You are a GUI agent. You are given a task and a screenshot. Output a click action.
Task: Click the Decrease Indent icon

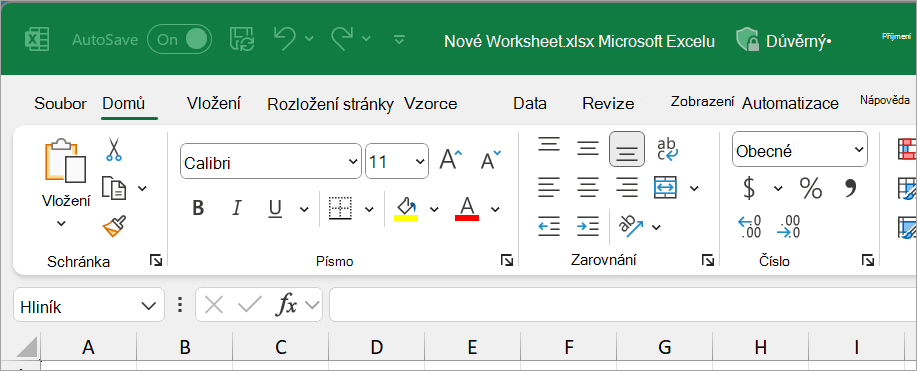[549, 226]
